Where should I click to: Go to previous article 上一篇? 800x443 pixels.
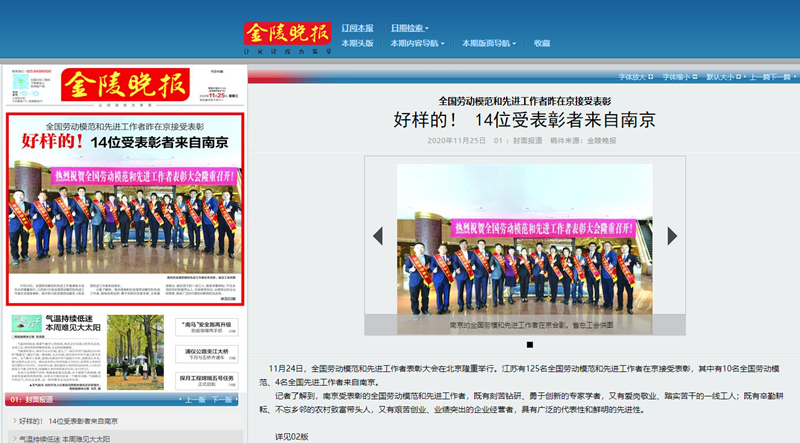759,77
